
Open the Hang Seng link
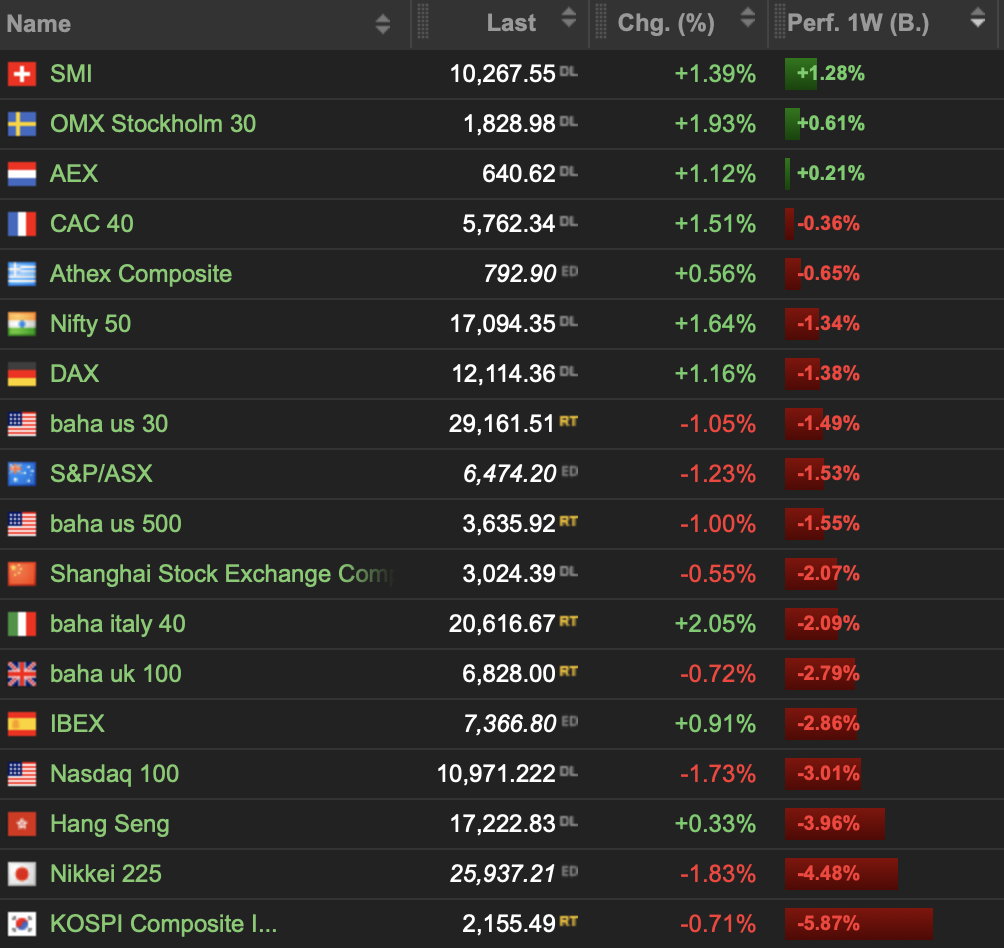pyautogui.click(x=109, y=824)
